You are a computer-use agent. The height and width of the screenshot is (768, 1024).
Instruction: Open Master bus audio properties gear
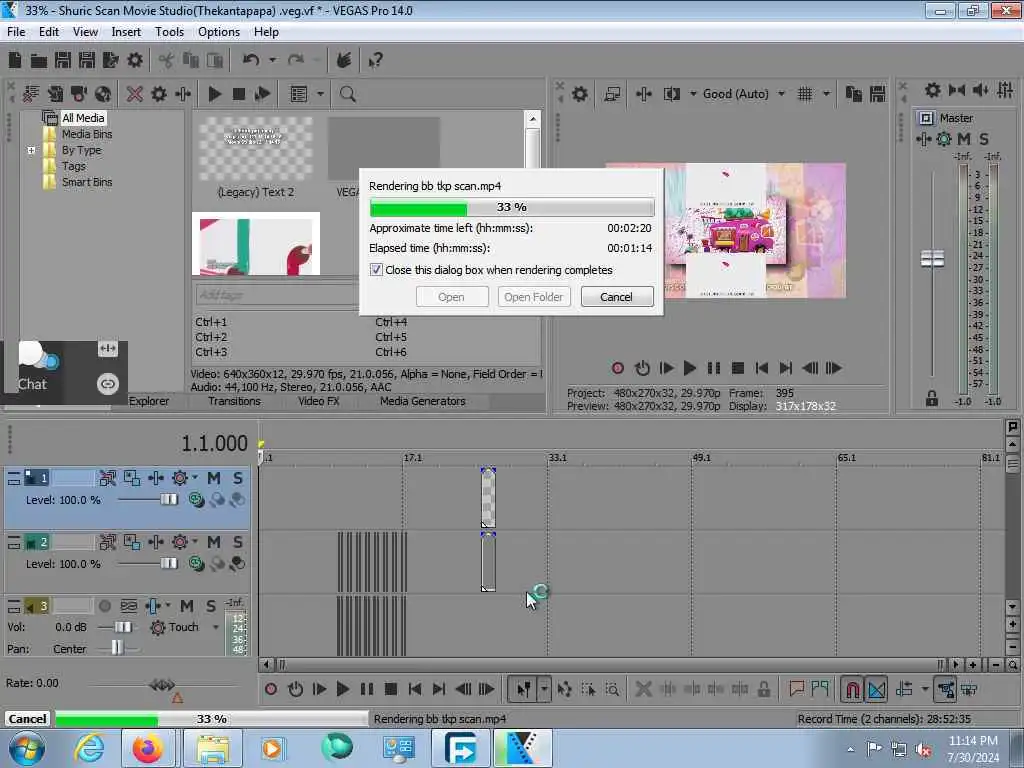[933, 90]
